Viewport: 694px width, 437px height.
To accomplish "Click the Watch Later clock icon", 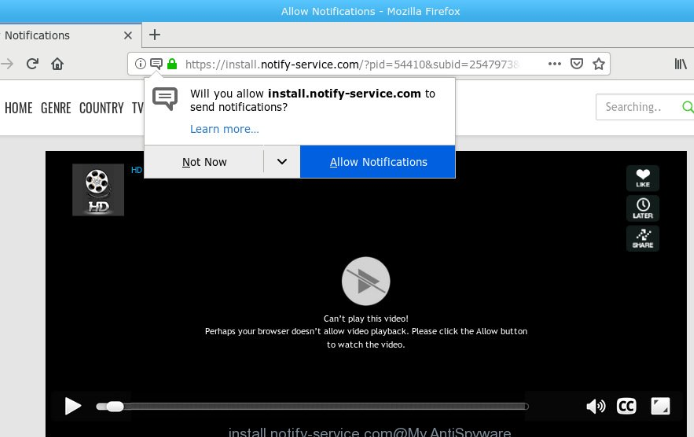I will pos(642,209).
